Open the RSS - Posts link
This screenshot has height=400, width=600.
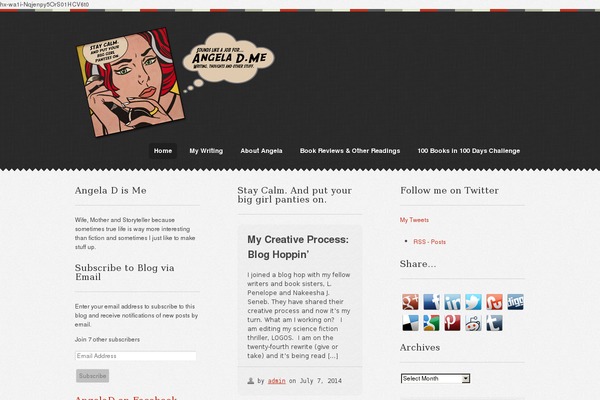pyautogui.click(x=429, y=242)
